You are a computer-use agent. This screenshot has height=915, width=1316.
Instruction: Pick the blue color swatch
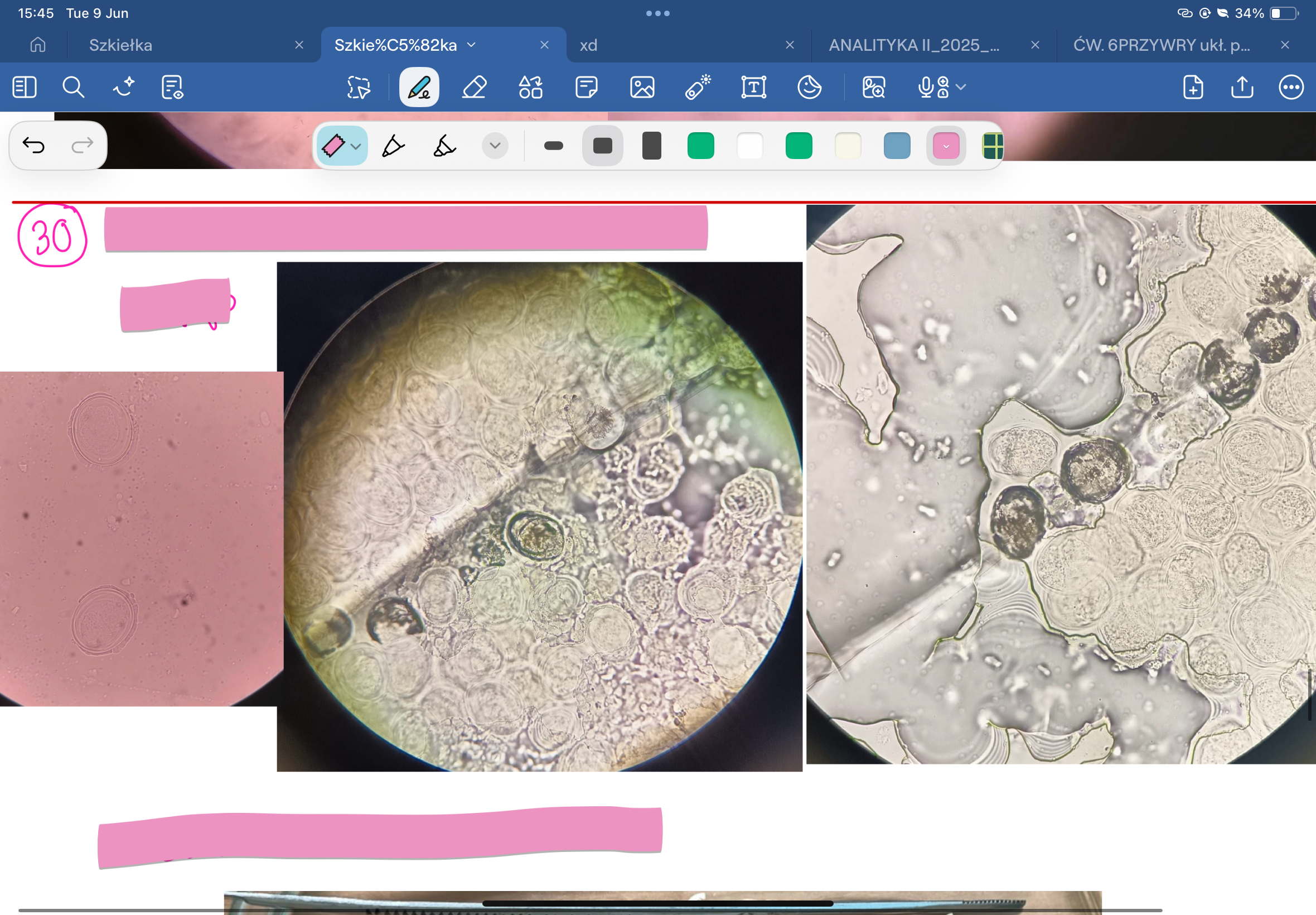[x=897, y=146]
